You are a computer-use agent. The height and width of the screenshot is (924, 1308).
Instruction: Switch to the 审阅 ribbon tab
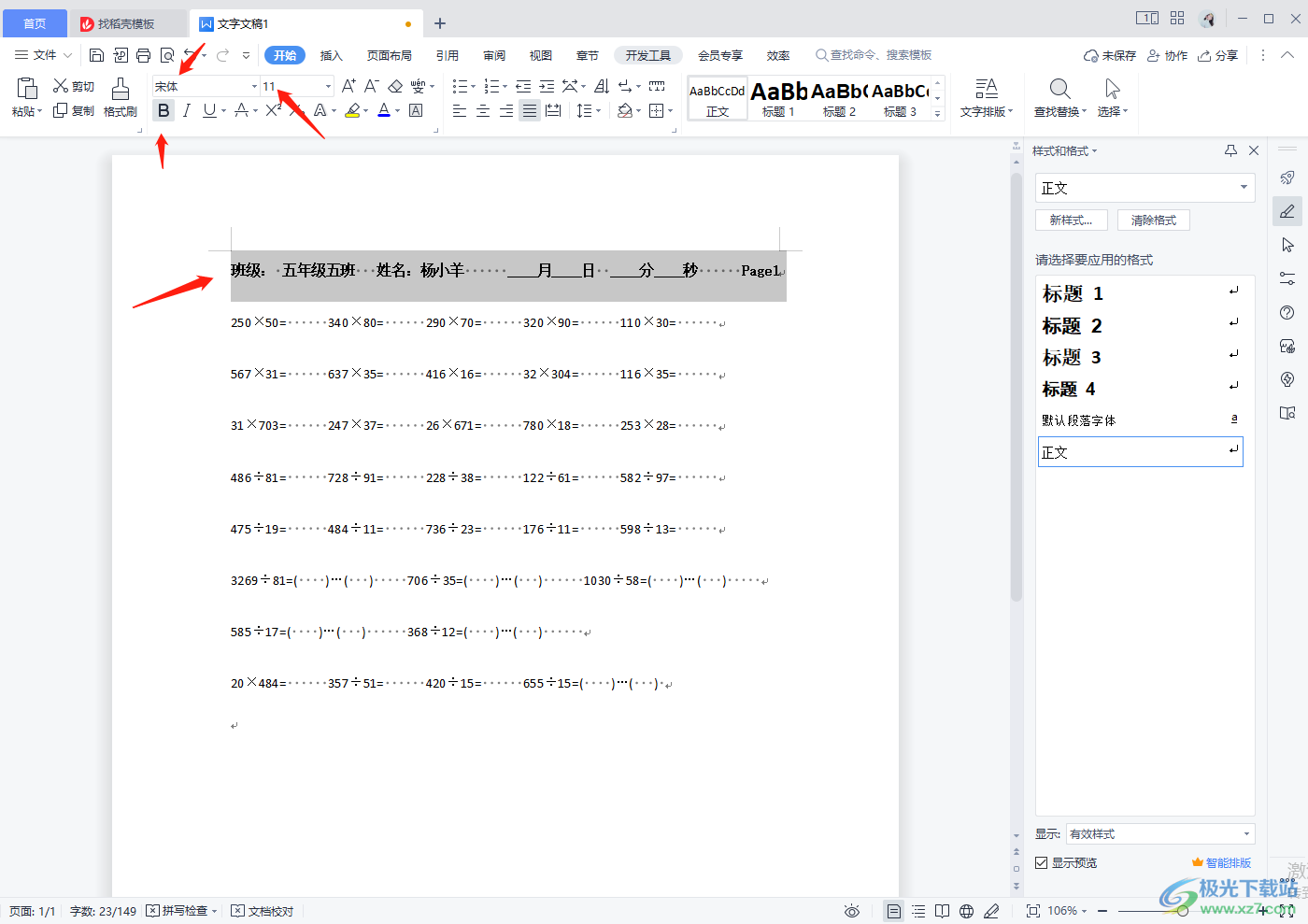(494, 55)
